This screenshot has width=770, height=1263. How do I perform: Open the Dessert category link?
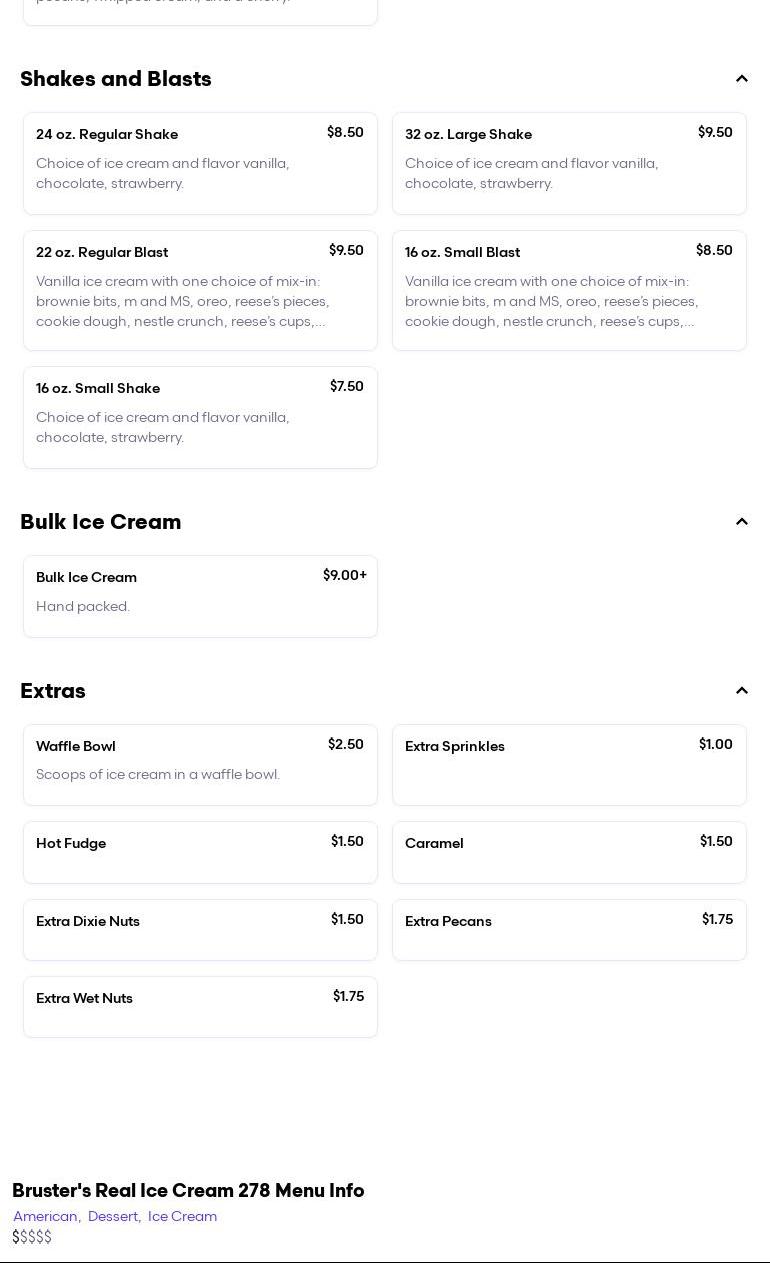(x=113, y=1216)
